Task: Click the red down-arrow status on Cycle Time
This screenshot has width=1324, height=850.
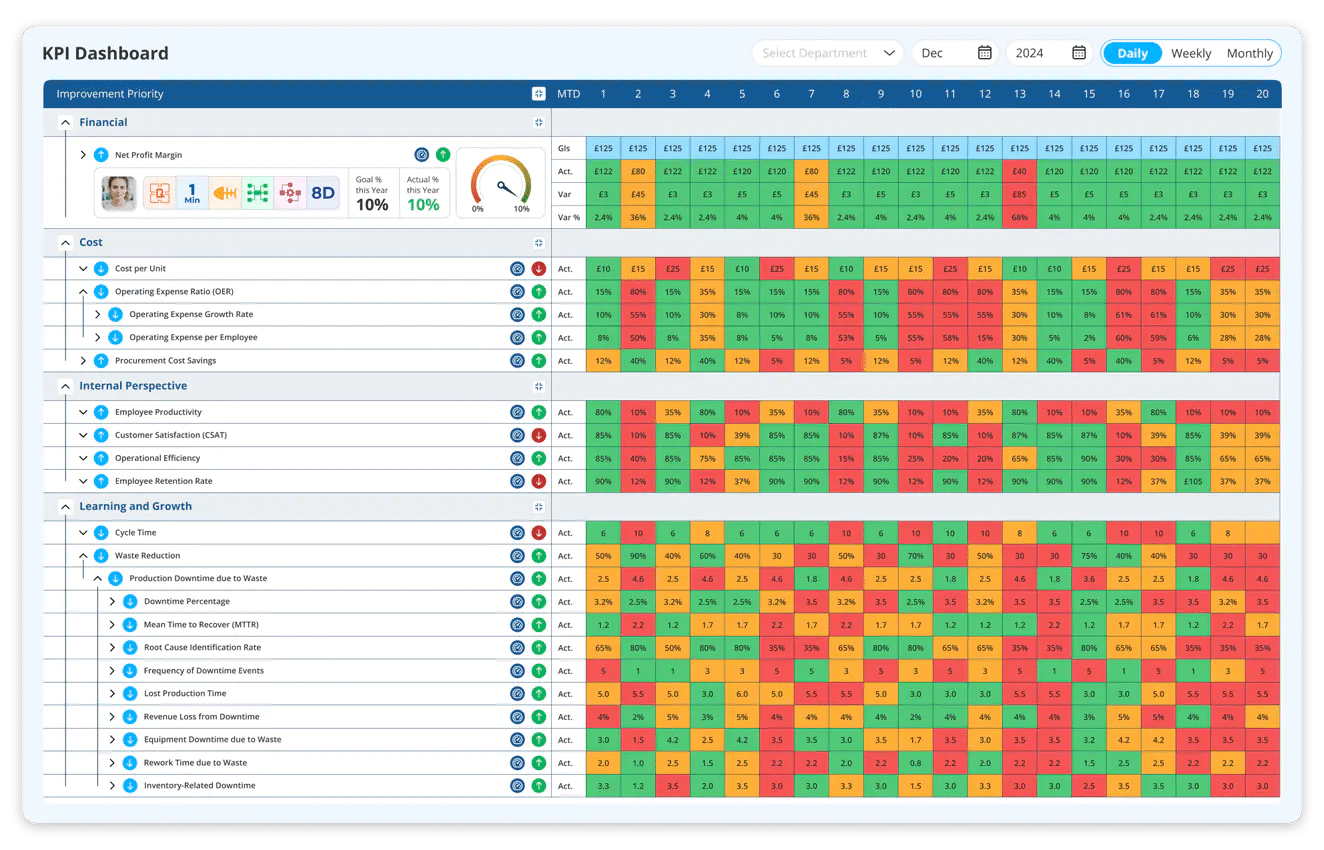Action: 540,532
